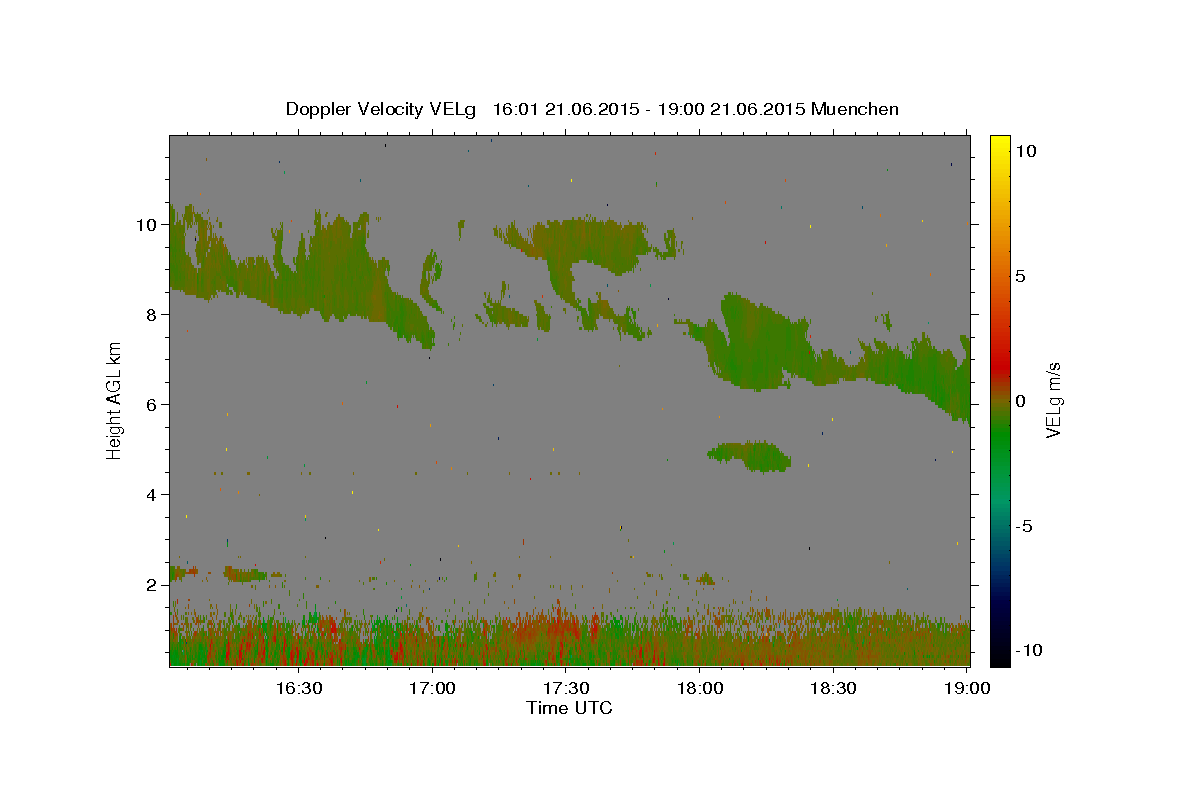Image resolution: width=1200 pixels, height=800 pixels.
Task: Click the colorbar value 10 label
Action: pyautogui.click(x=1025, y=150)
